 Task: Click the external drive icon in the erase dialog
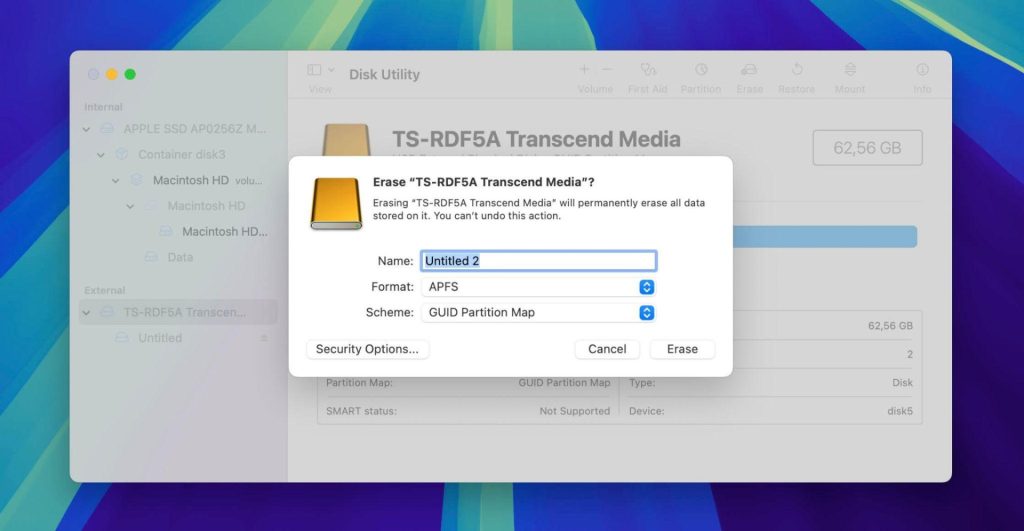tap(336, 203)
